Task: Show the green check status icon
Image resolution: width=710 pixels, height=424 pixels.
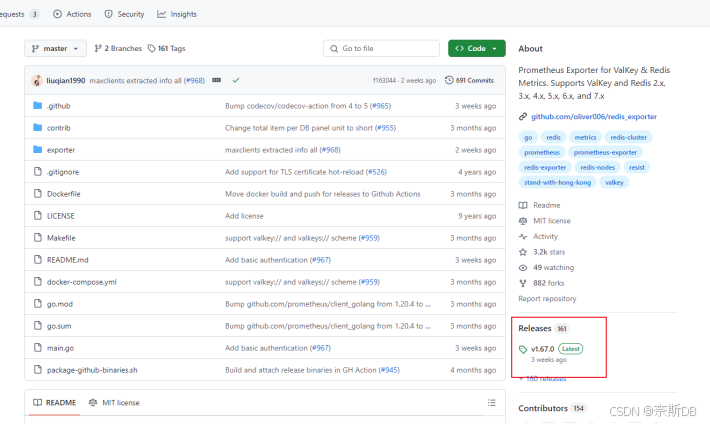Action: click(x=235, y=80)
